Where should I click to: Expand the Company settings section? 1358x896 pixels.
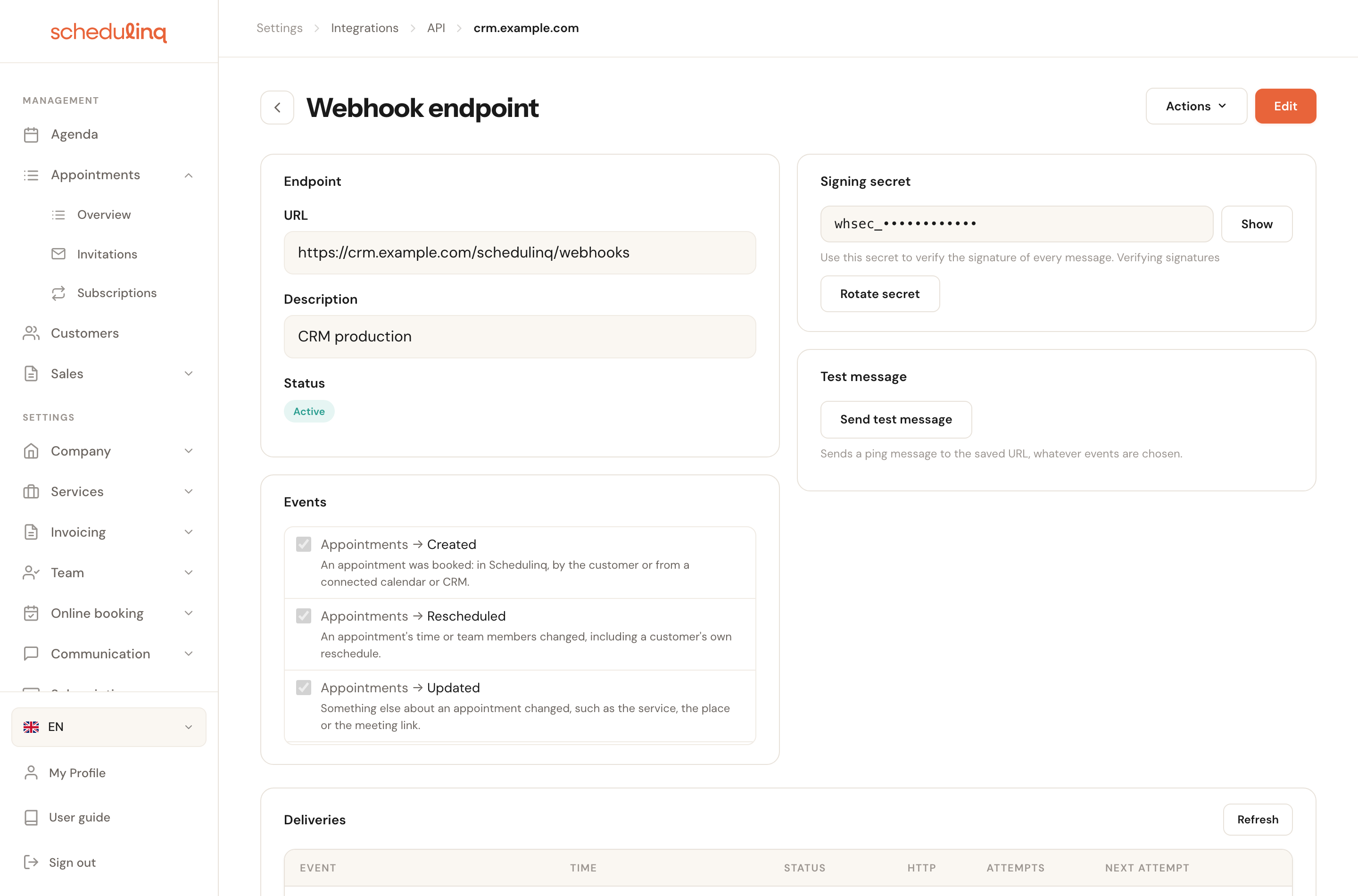[189, 451]
